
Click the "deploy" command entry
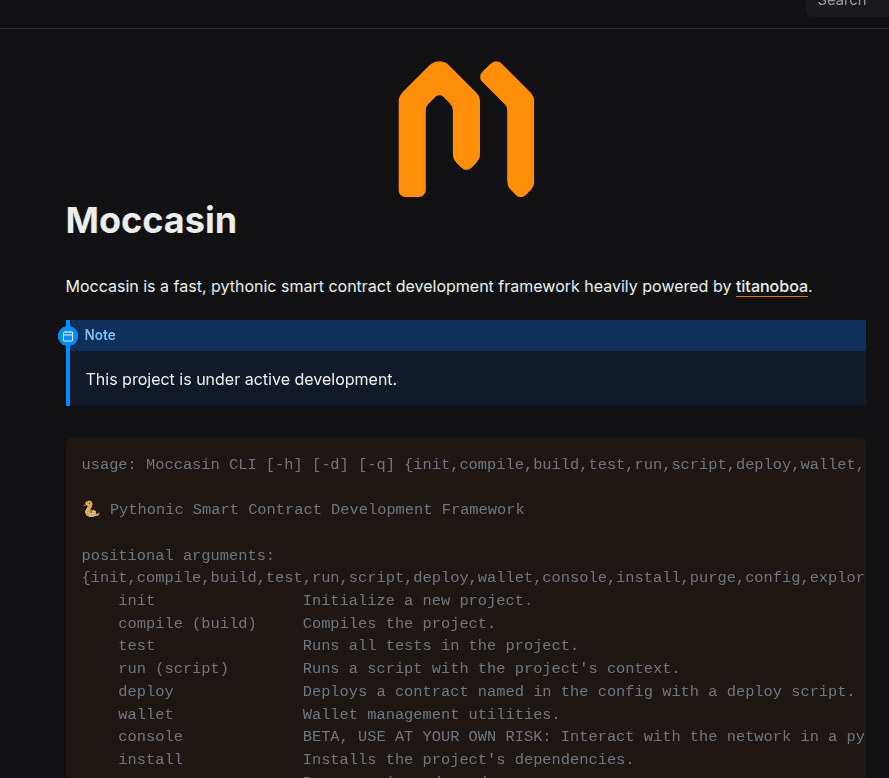click(145, 691)
